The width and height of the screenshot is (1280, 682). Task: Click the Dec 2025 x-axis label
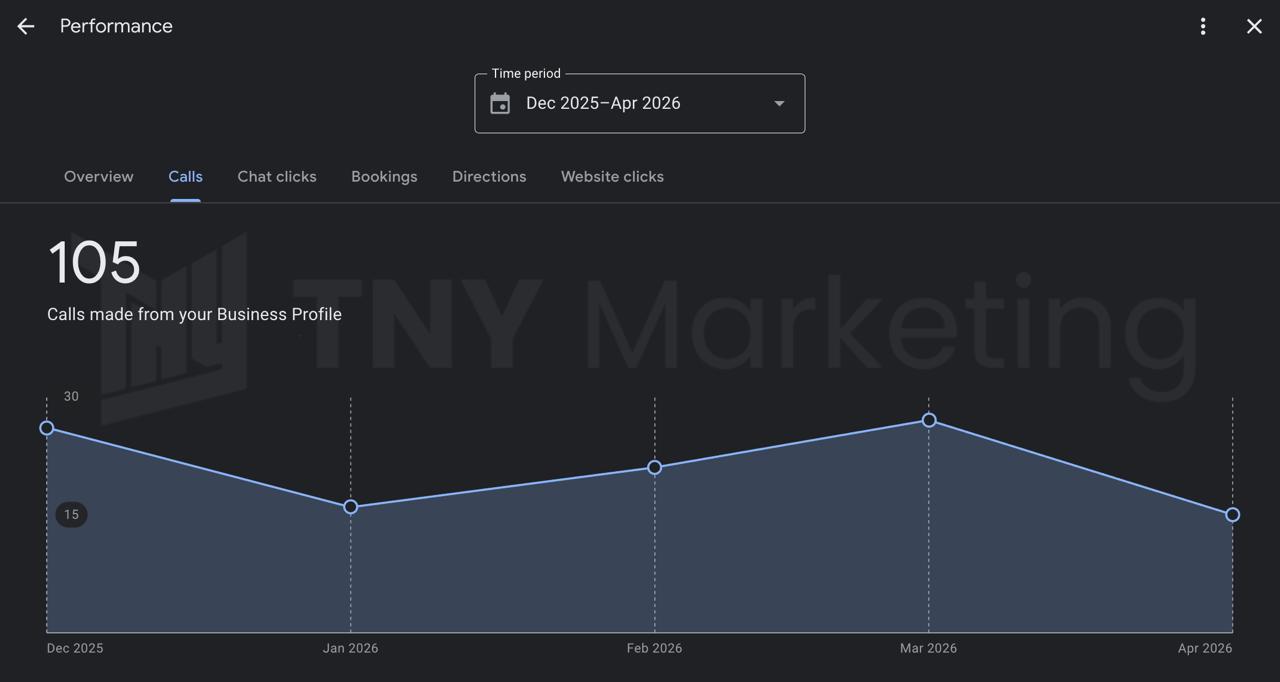click(75, 648)
